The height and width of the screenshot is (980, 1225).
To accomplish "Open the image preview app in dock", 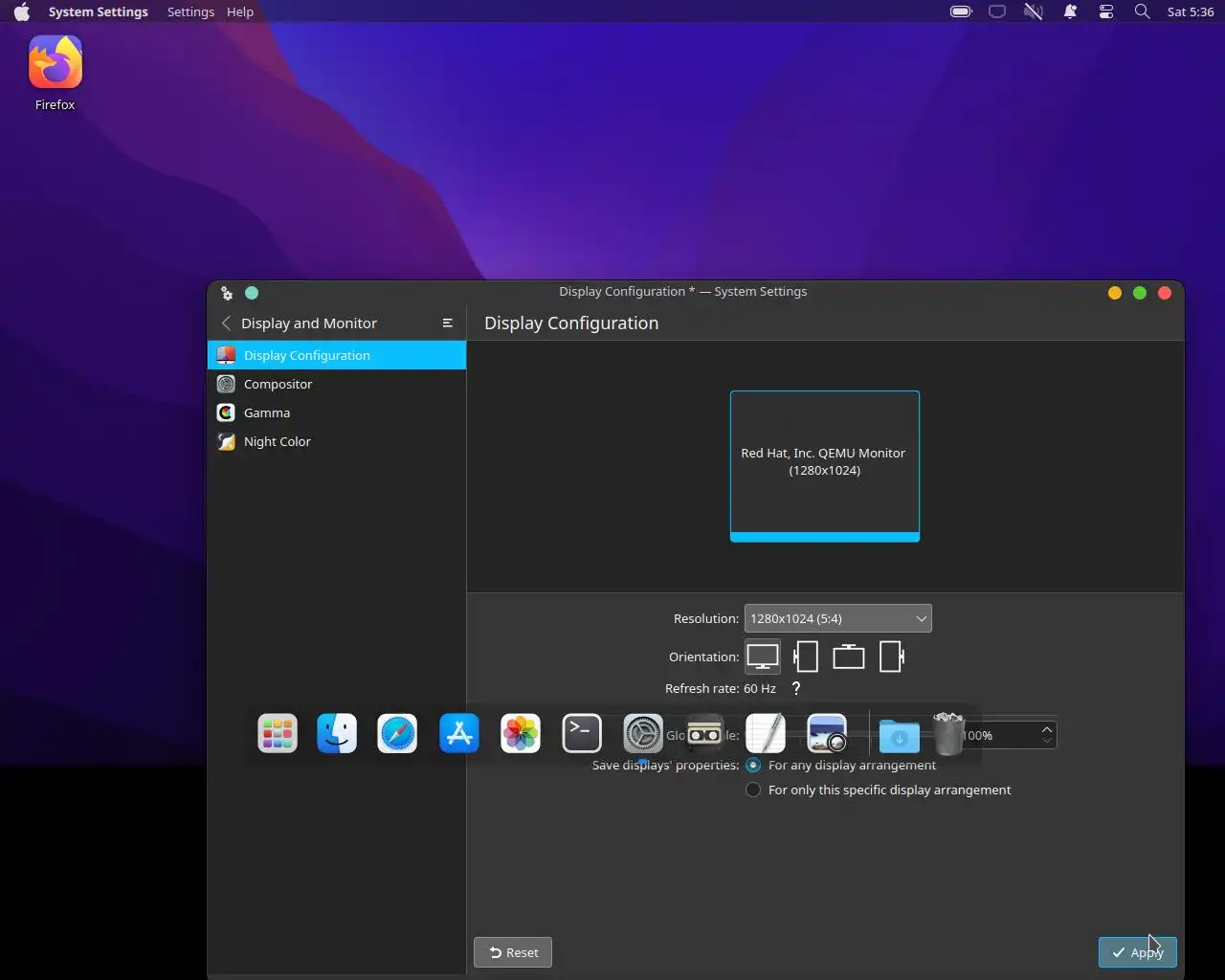I will (827, 734).
